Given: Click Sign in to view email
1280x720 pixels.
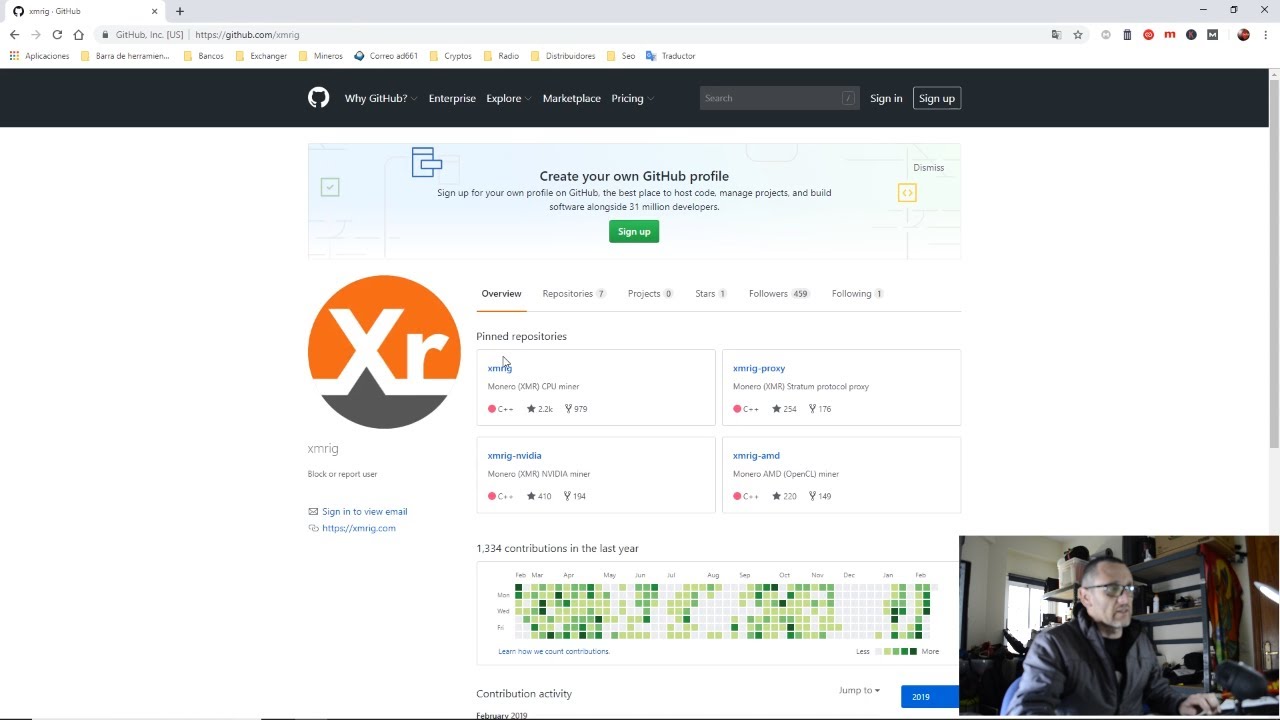Looking at the screenshot, I should 364,511.
